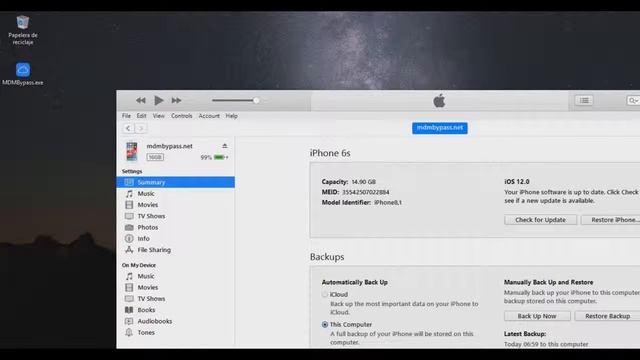Viewport: 640px width, 360px height.
Task: Click the Restore iPhone button
Action: 611,220
